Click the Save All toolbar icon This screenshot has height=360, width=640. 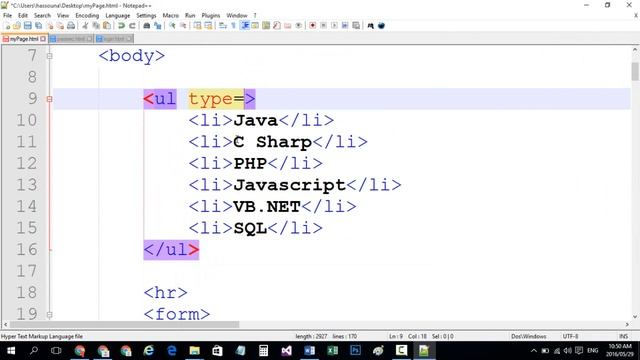[x=38, y=26]
